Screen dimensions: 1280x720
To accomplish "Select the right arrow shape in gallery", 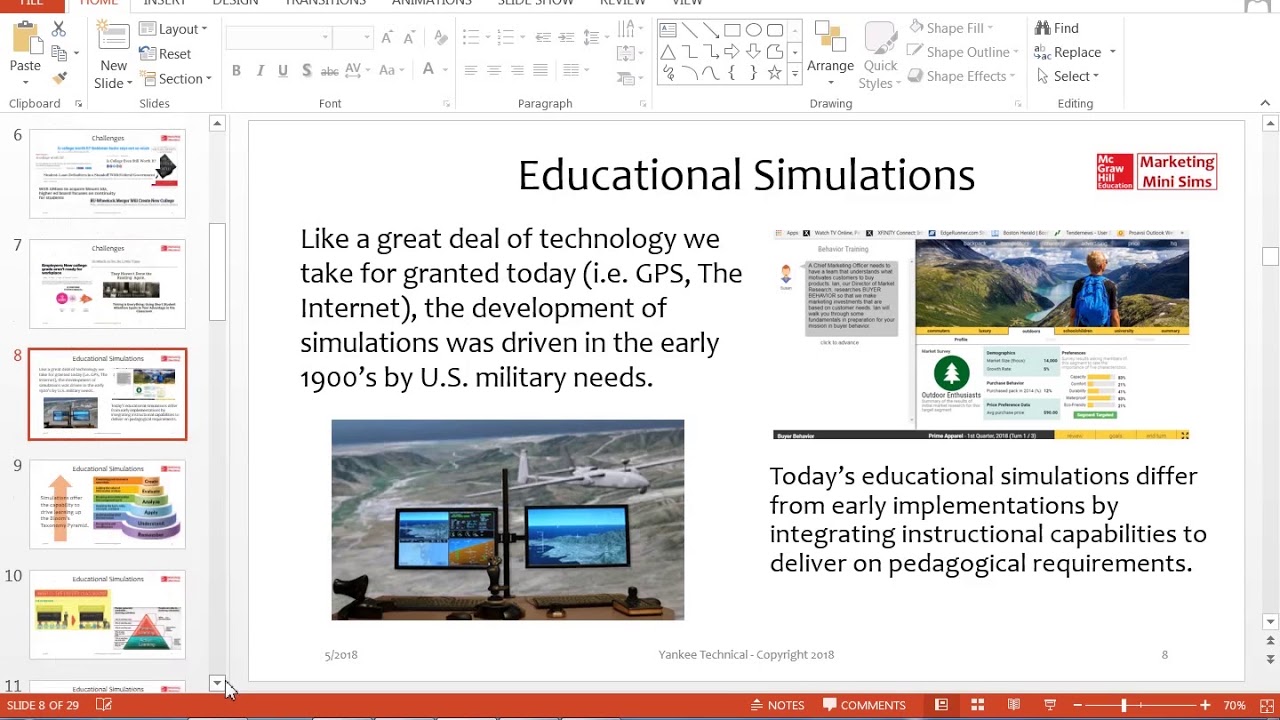I will [x=732, y=52].
